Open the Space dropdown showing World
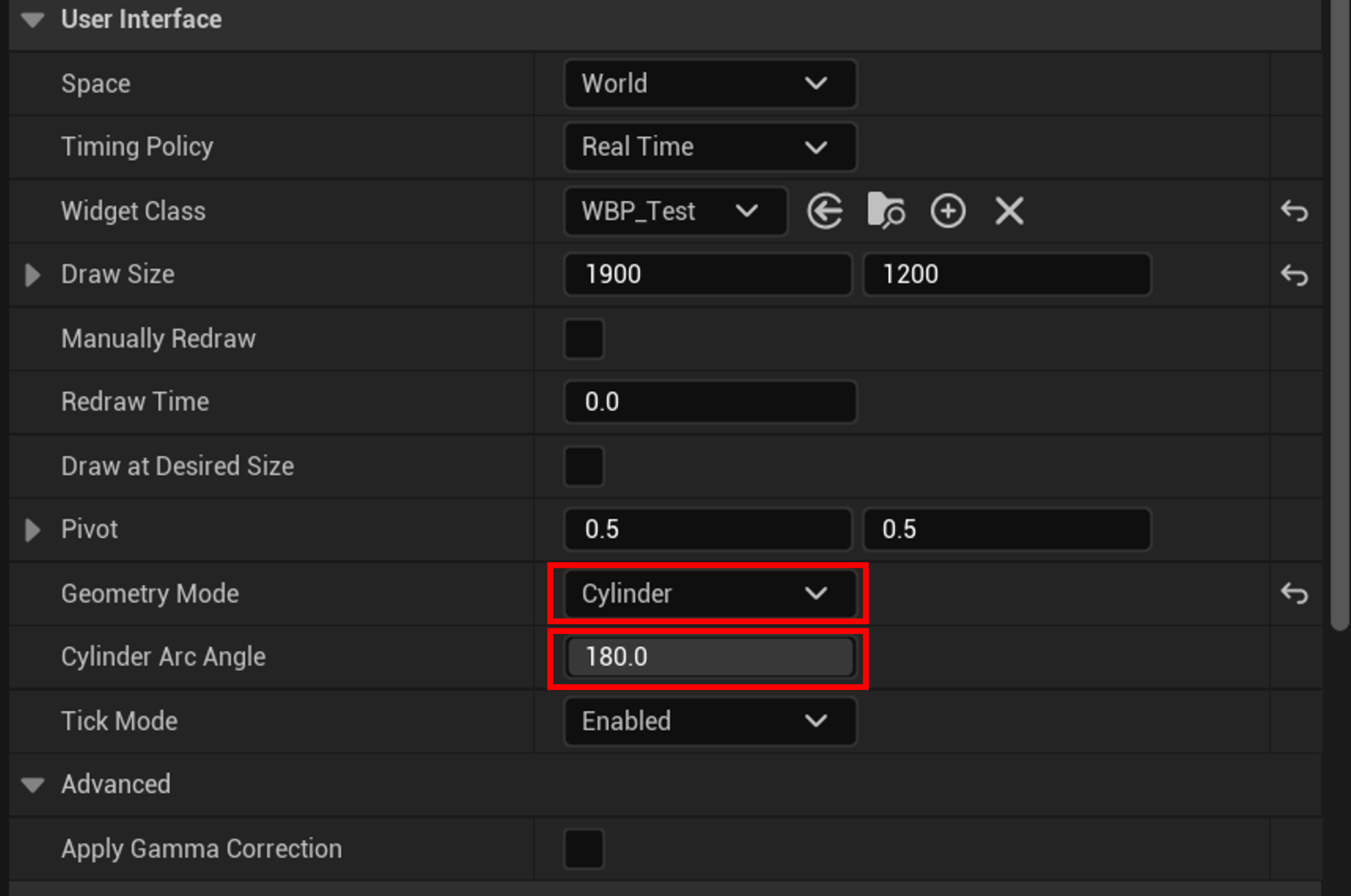The width and height of the screenshot is (1351, 896). tap(709, 83)
